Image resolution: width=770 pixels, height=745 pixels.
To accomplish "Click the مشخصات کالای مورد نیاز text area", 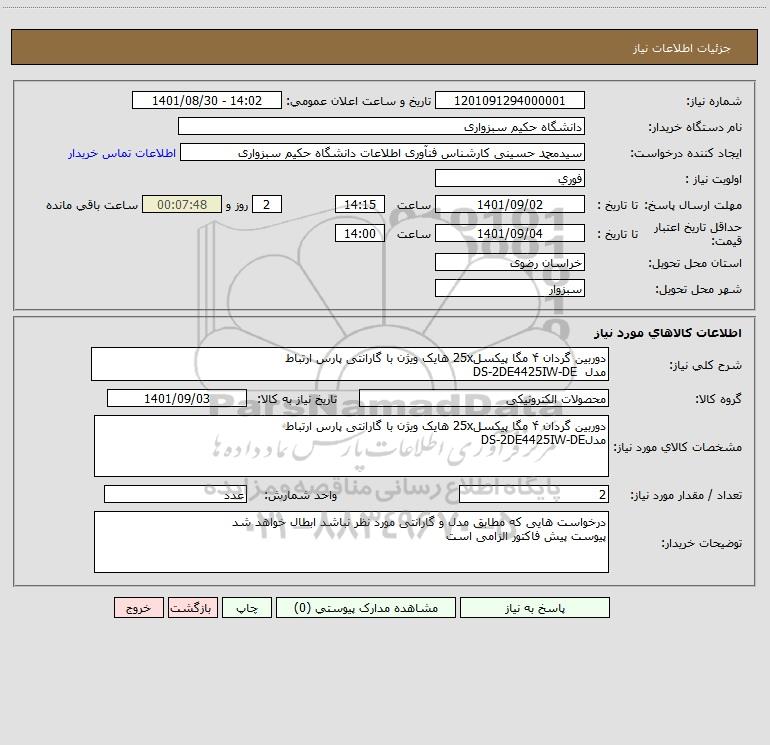I will click(x=351, y=446).
